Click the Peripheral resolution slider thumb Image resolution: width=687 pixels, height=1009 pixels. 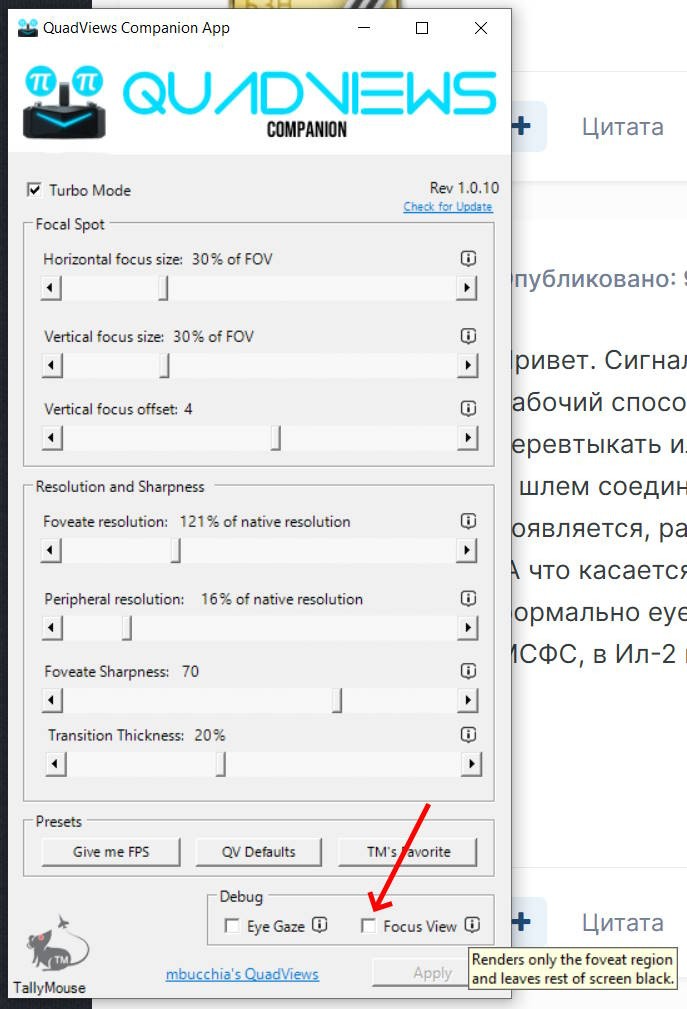127,627
